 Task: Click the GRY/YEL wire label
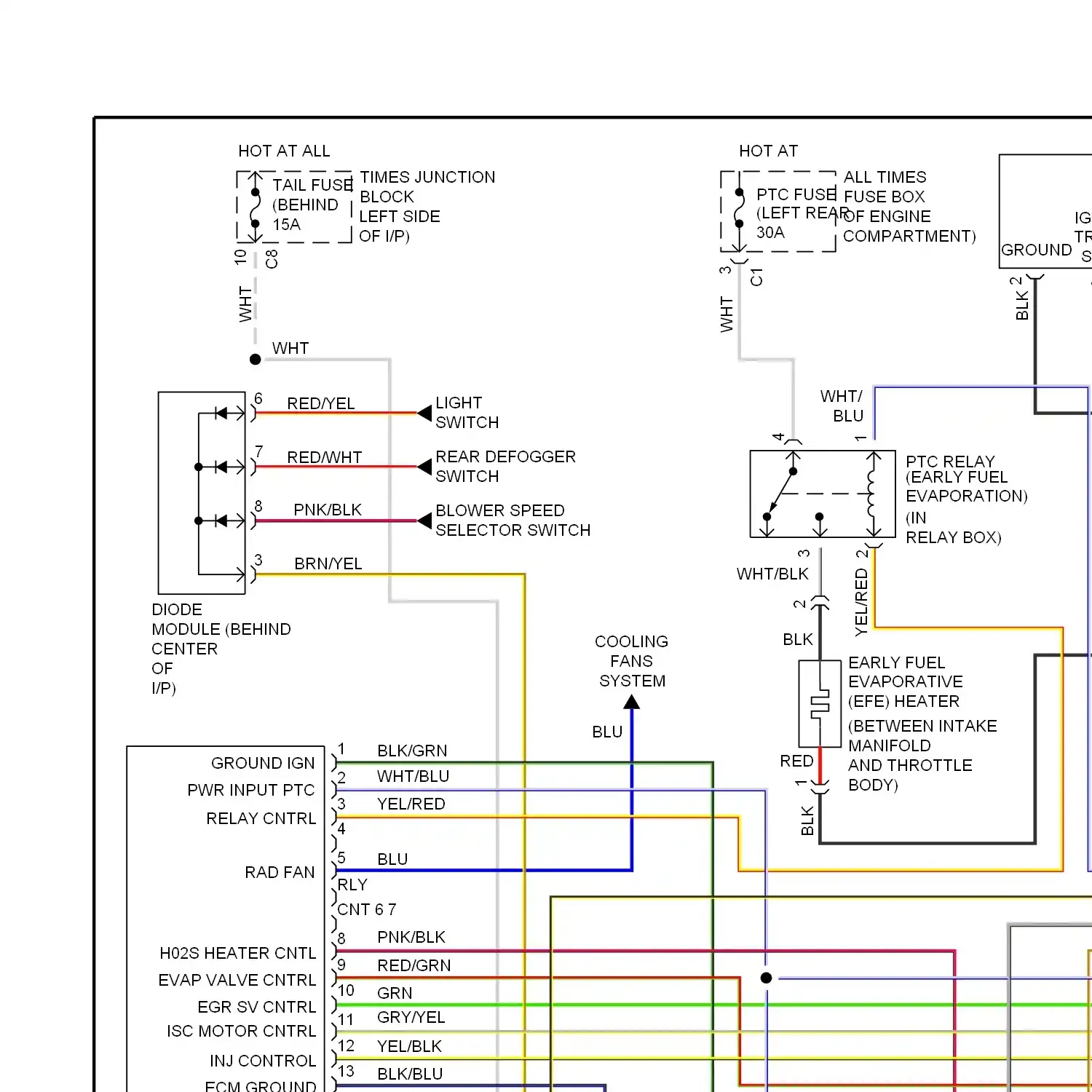point(411,1017)
